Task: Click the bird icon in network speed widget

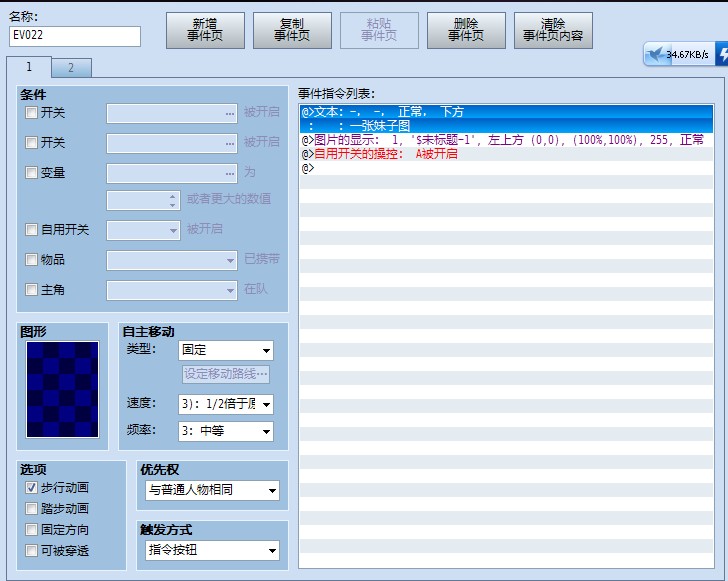Action: click(655, 54)
